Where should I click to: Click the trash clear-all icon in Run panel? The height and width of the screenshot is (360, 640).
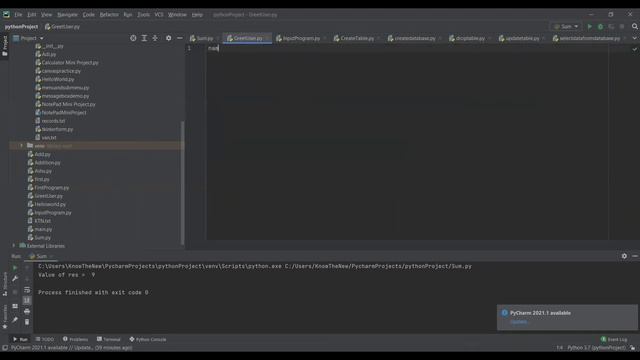27,322
